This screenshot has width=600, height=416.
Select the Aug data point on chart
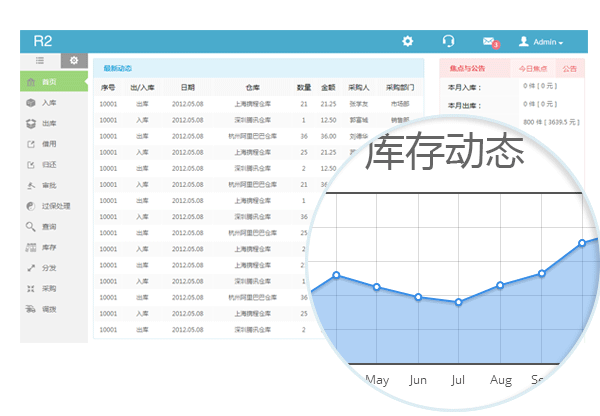pos(500,285)
